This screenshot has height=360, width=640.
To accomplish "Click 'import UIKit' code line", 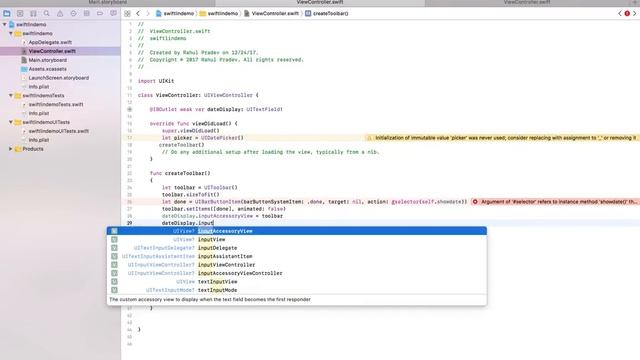I will click(x=156, y=81).
